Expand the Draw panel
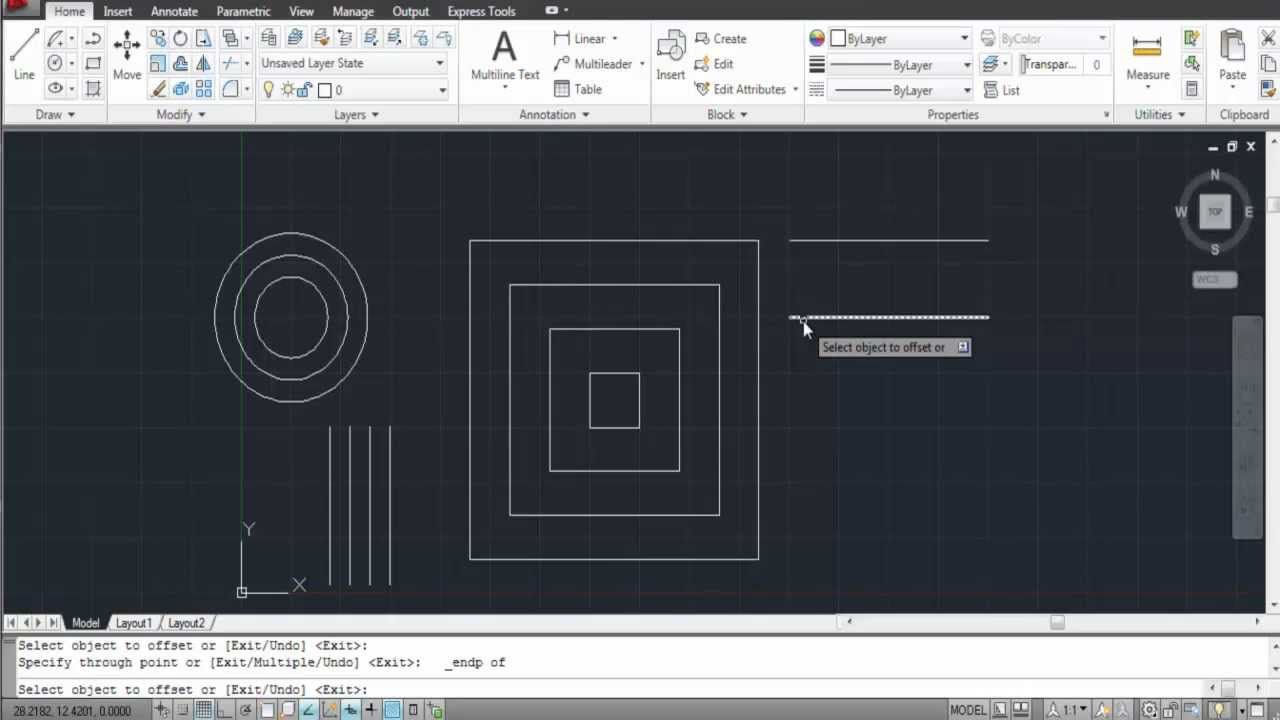 point(55,114)
